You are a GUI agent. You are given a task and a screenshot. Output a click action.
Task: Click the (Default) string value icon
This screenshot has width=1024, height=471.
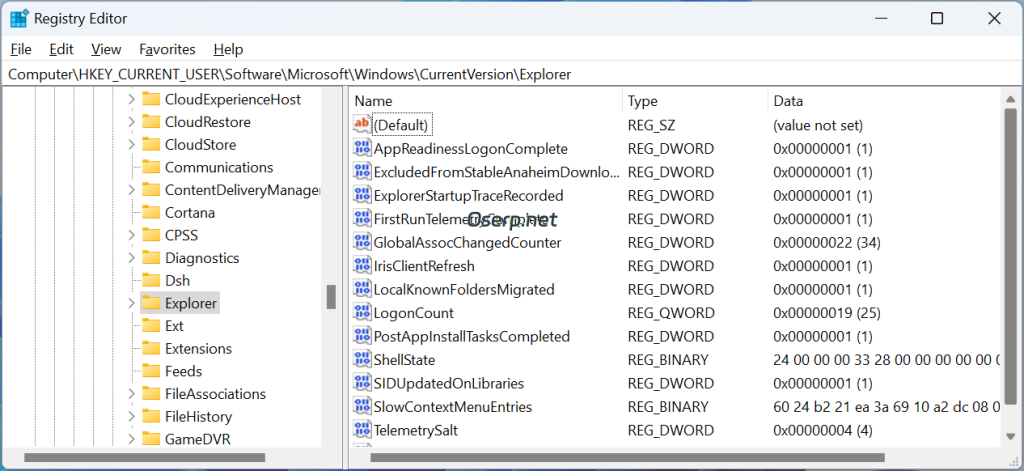[x=361, y=124]
